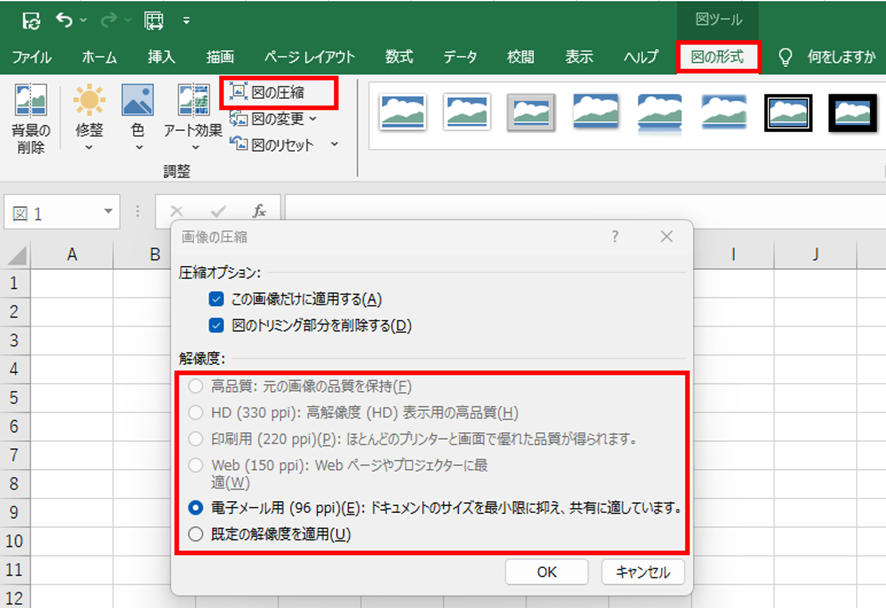The width and height of the screenshot is (886, 608).
Task: Choose the first picture style thumbnail
Action: [x=403, y=113]
